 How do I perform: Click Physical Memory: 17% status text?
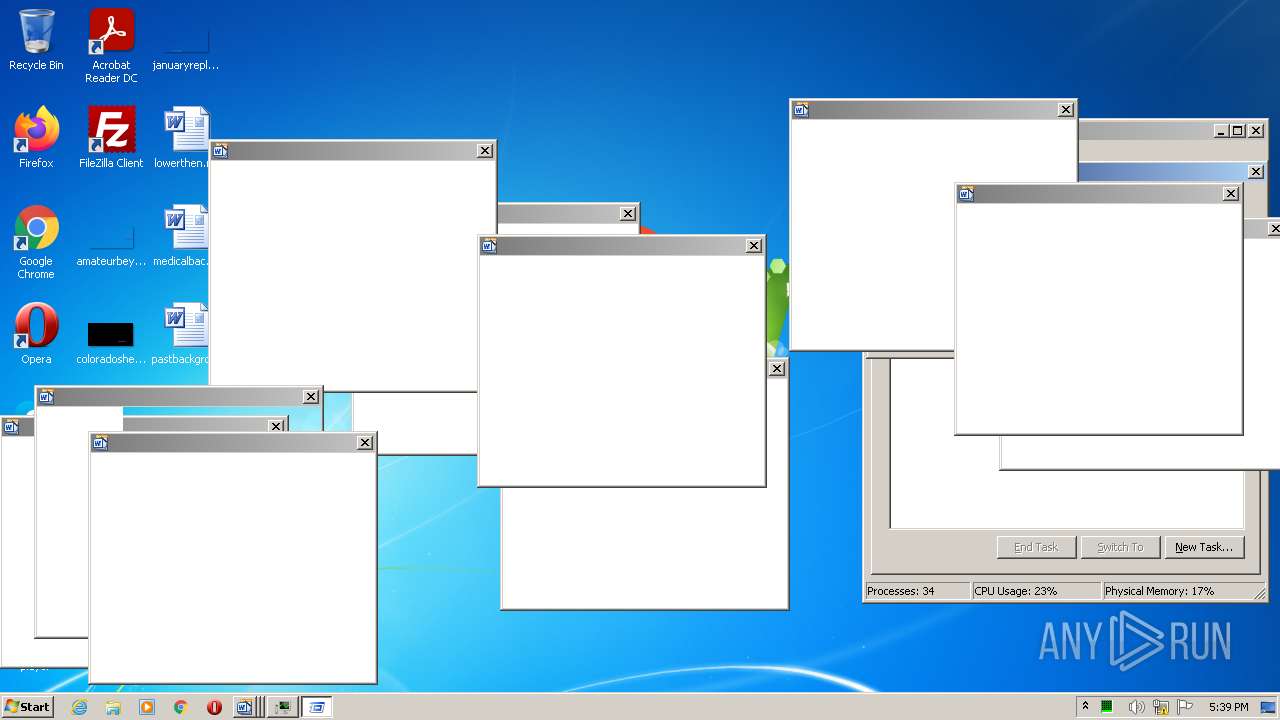tap(1177, 591)
